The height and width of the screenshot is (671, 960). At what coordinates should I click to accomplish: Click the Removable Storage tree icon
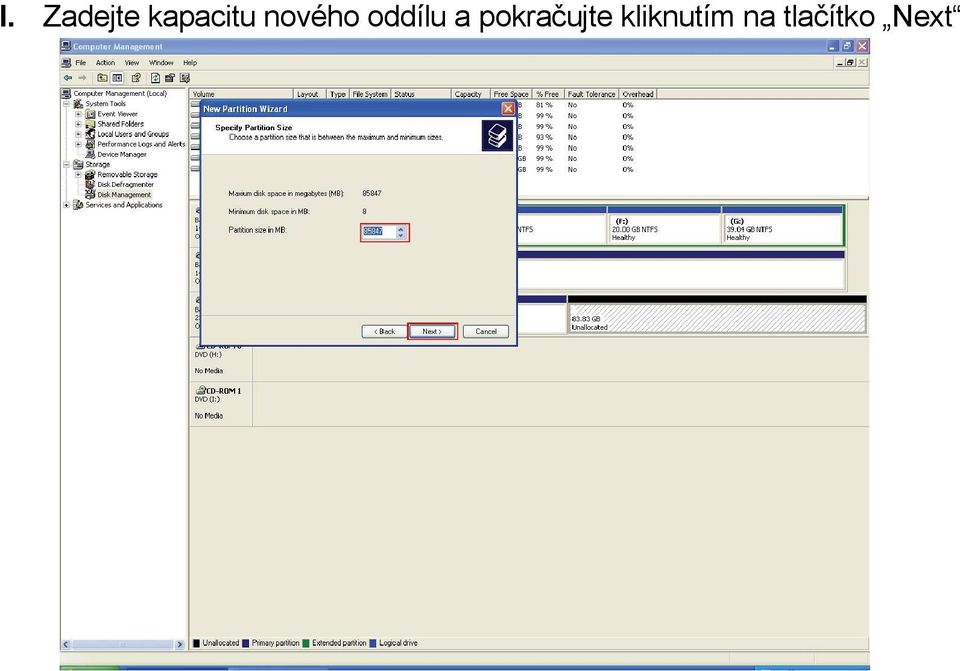click(x=91, y=174)
